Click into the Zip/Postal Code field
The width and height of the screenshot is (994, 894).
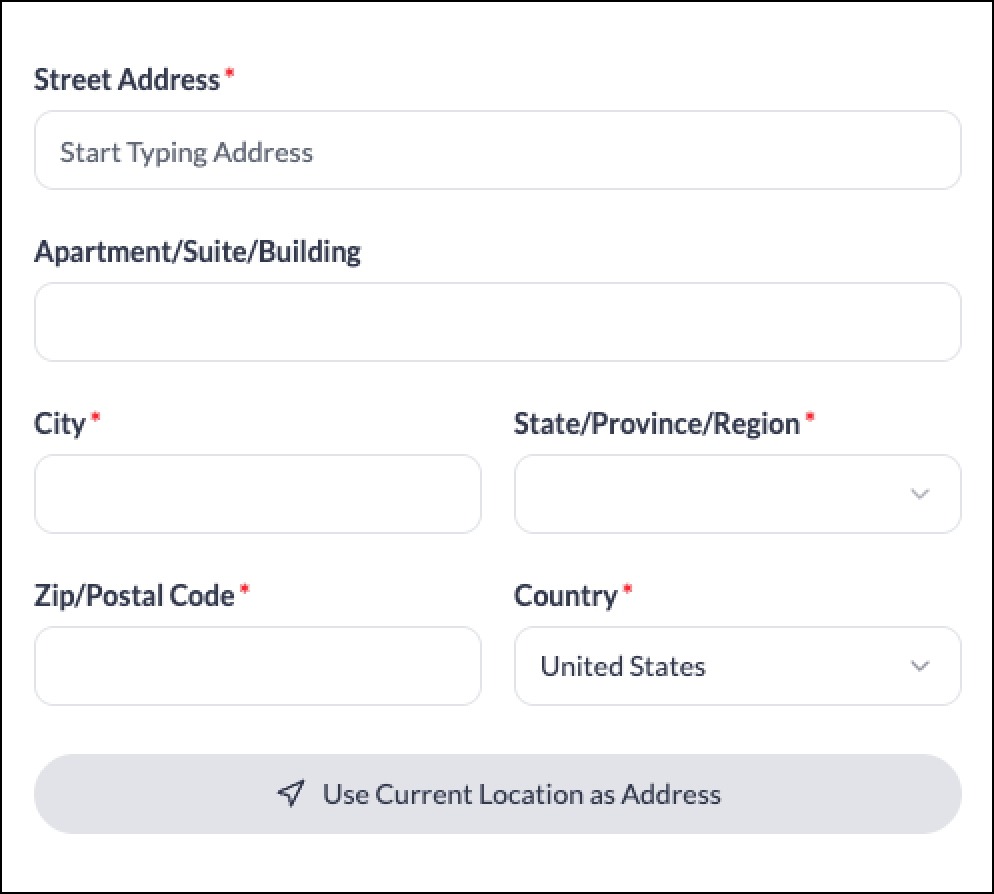click(258, 666)
